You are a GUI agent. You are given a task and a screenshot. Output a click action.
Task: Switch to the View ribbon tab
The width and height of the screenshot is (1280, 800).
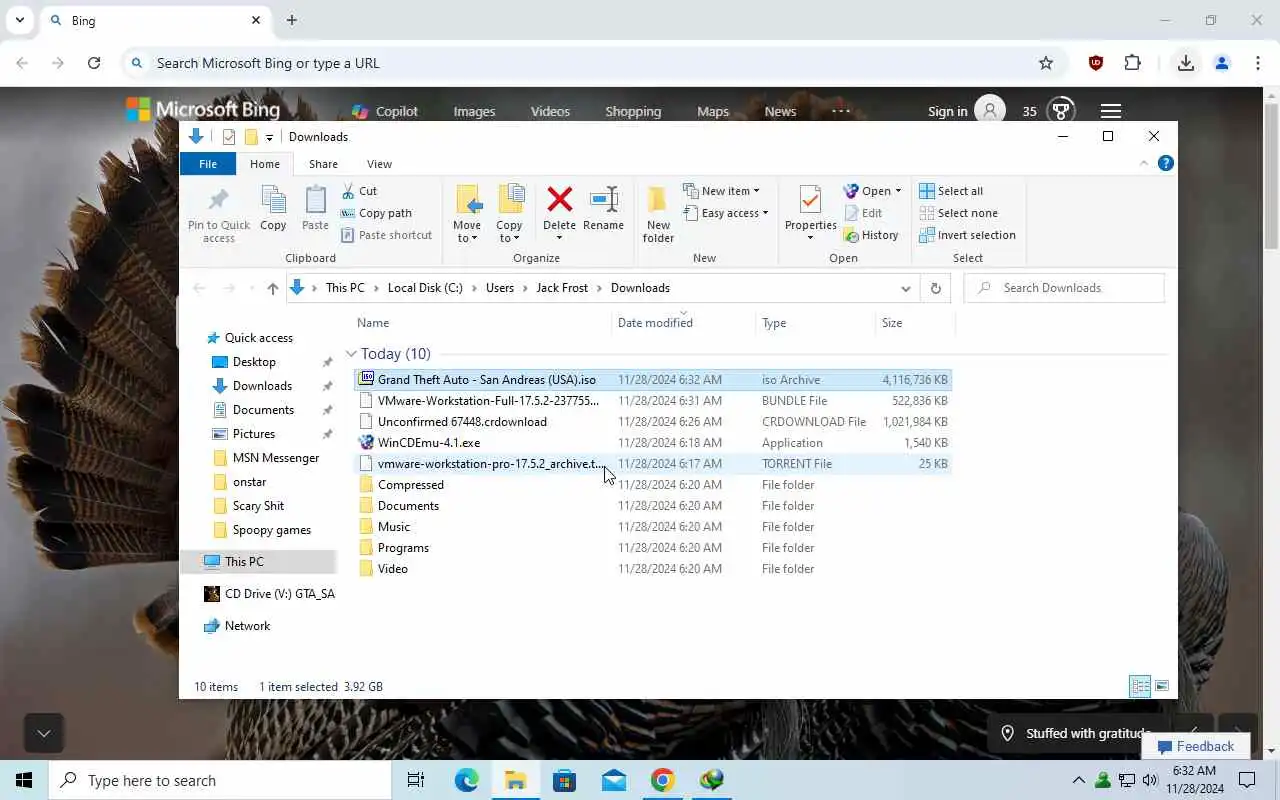click(x=379, y=164)
